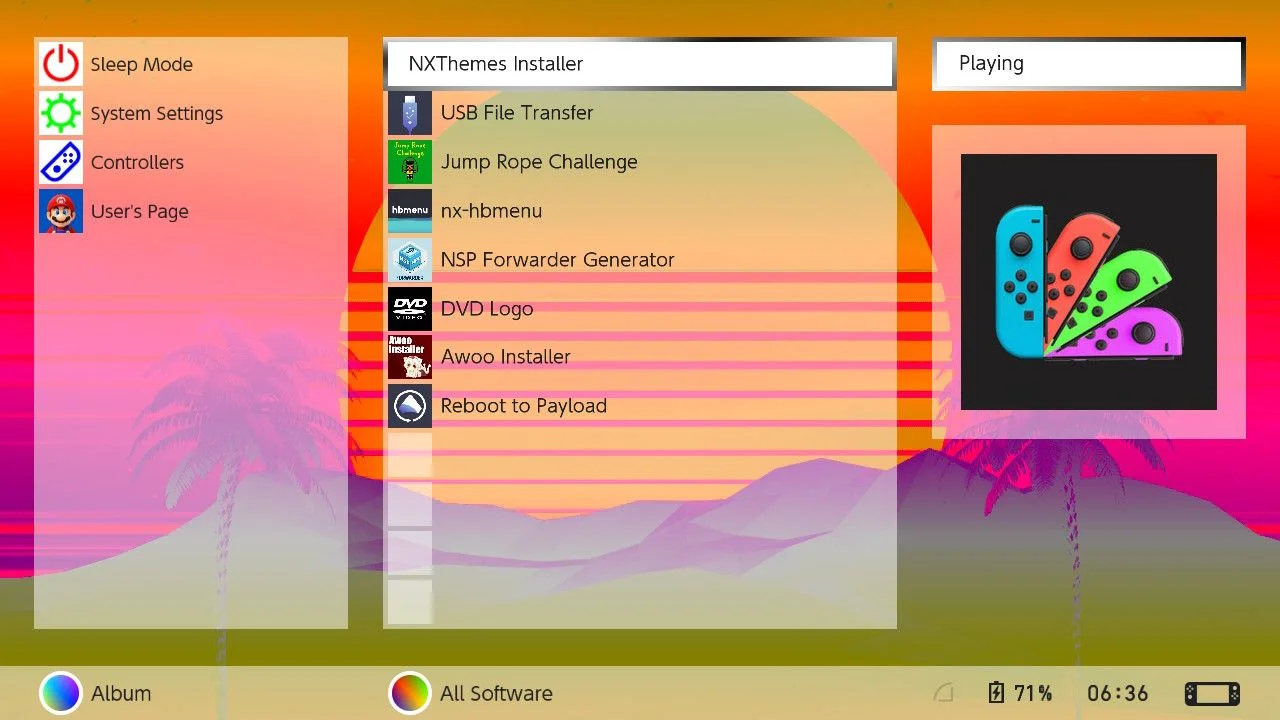Click the red Sleep Mode power icon
Image resolution: width=1280 pixels, height=720 pixels.
61,64
